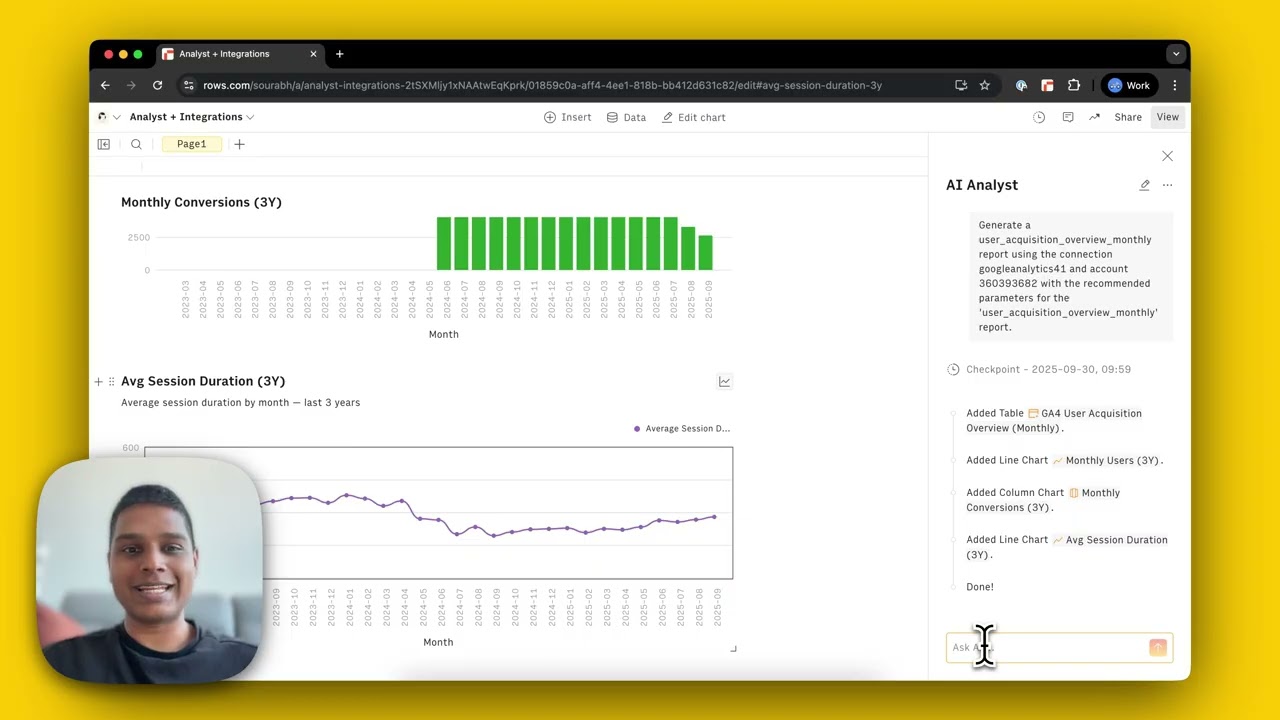Open the Monthly Users (3Y) chart link
Screen dimensions: 1280x720
1108,460
